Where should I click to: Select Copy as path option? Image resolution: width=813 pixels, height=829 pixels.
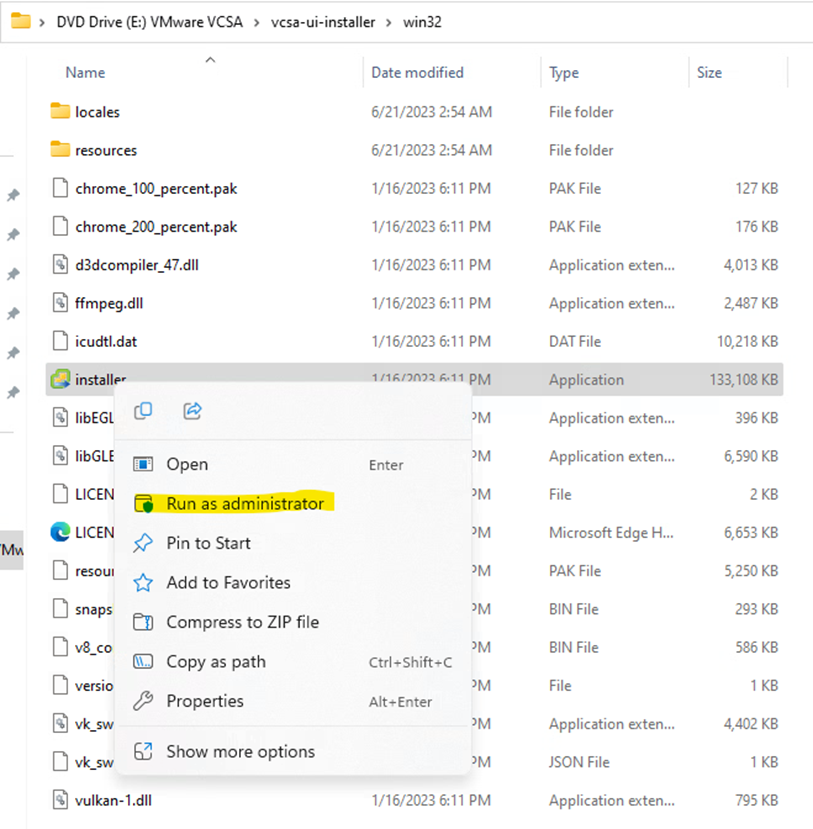(214, 662)
